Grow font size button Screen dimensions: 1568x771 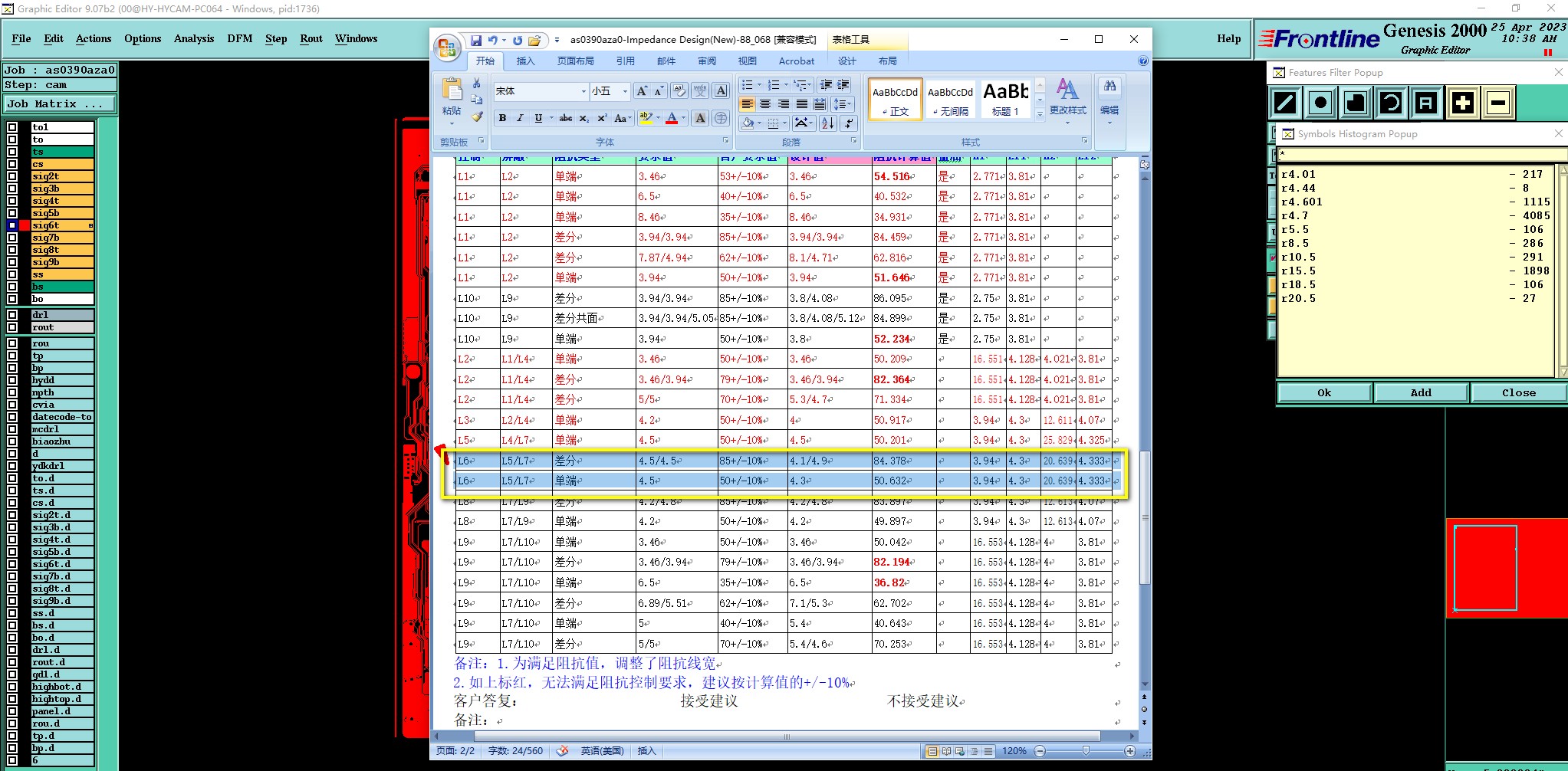(643, 91)
